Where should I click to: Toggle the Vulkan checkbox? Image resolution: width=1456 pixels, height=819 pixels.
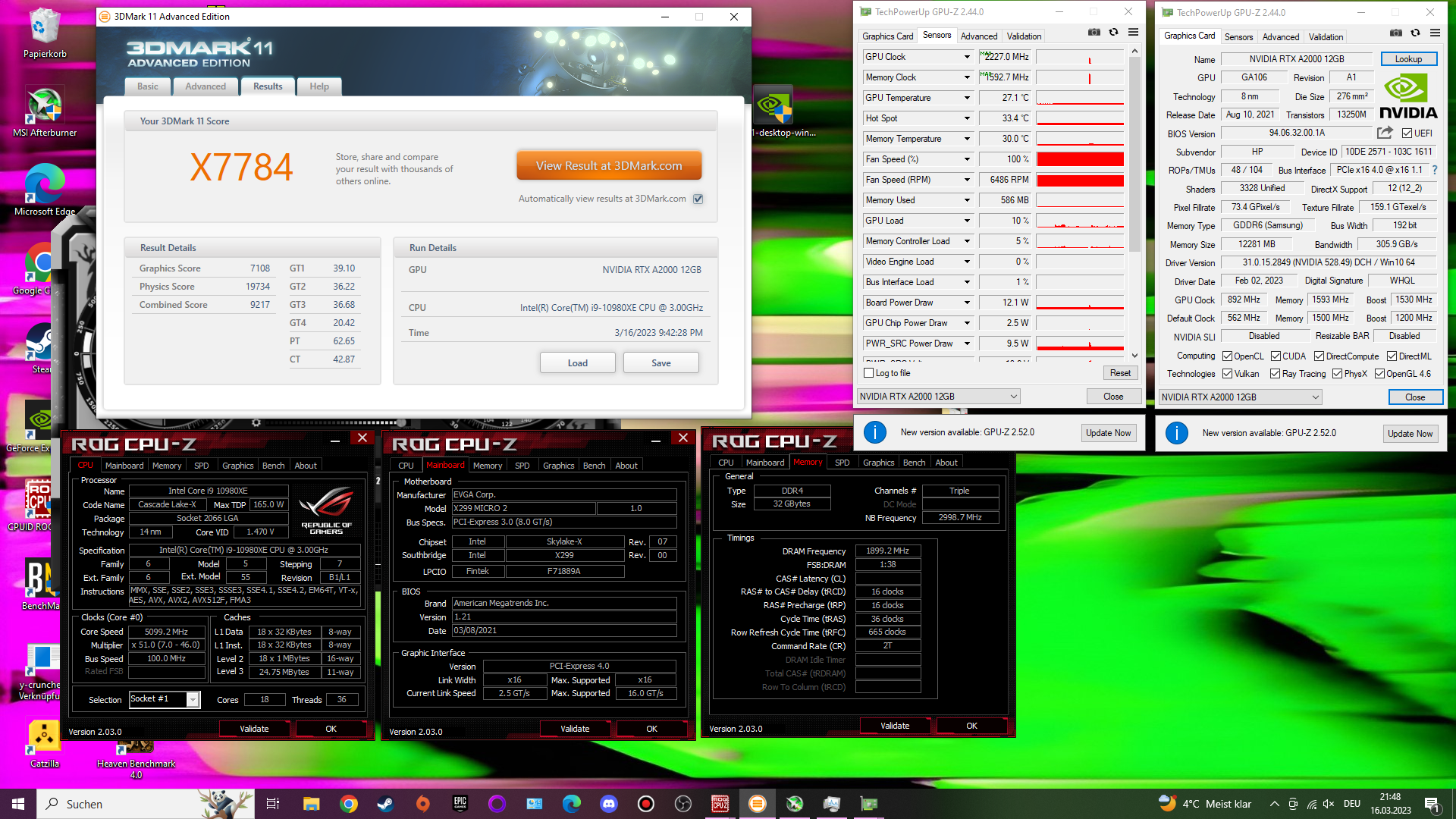1227,374
